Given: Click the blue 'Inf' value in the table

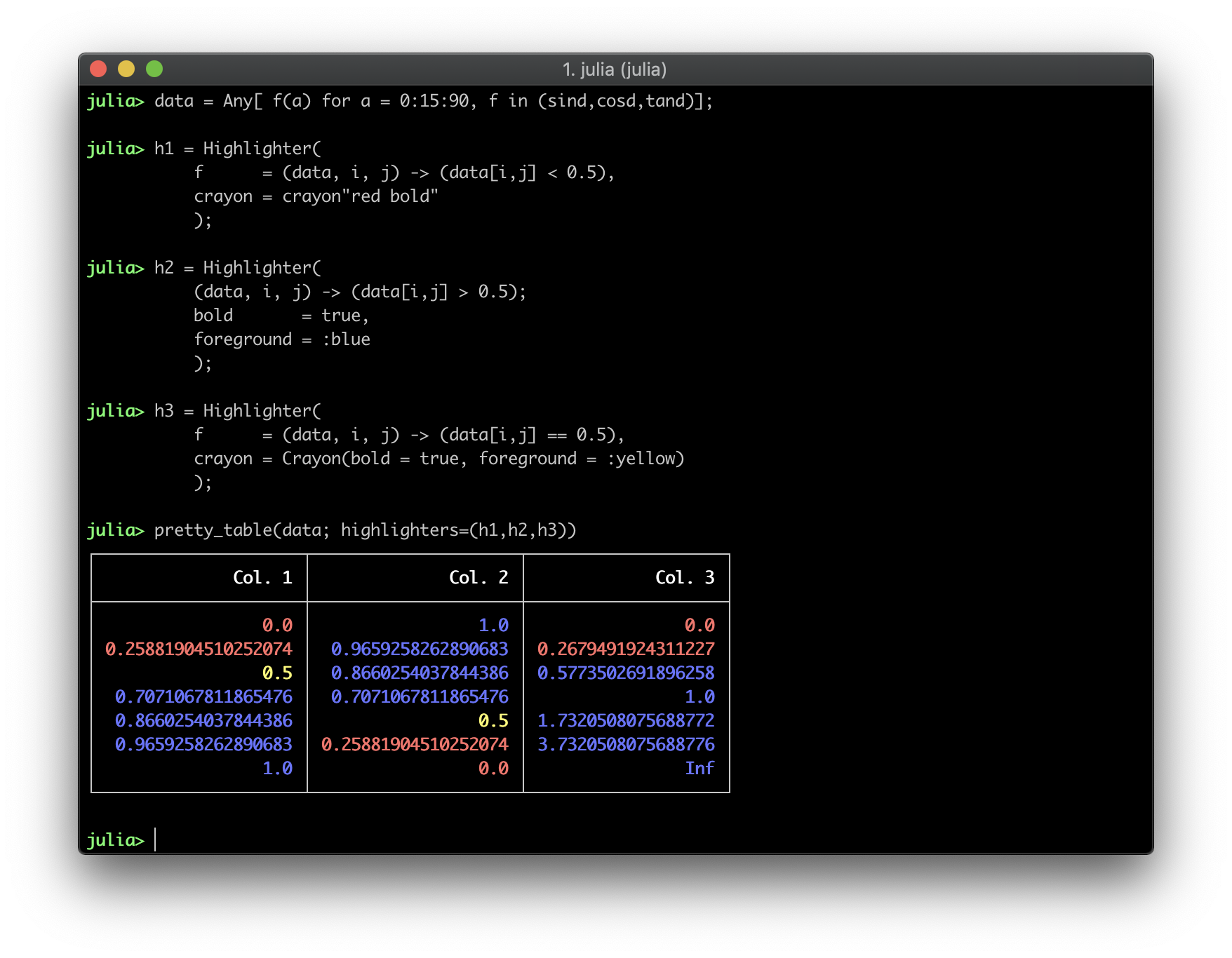Looking at the screenshot, I should click(x=699, y=768).
